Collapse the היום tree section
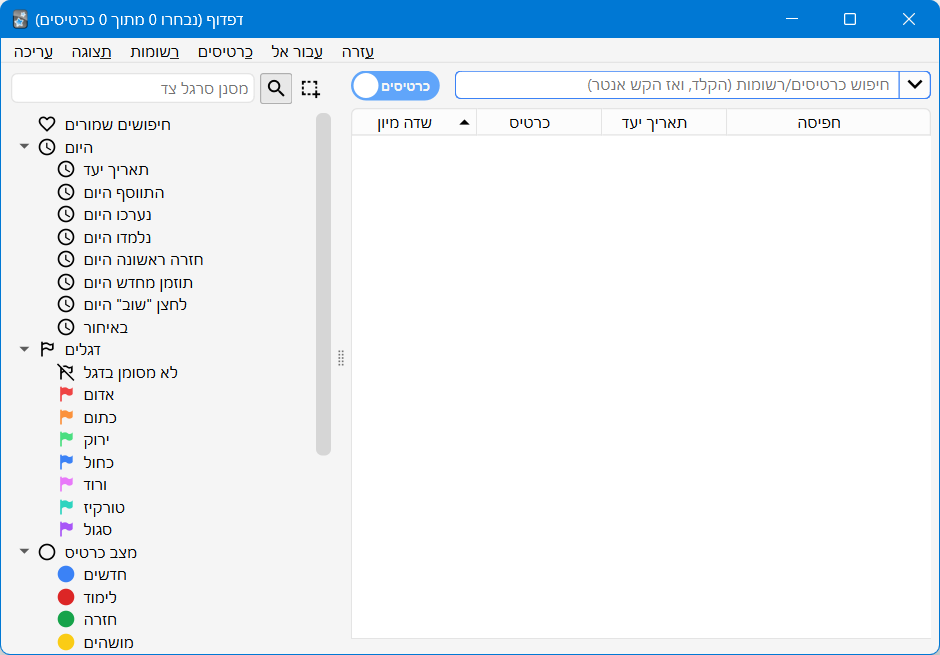940x655 pixels. [25, 147]
